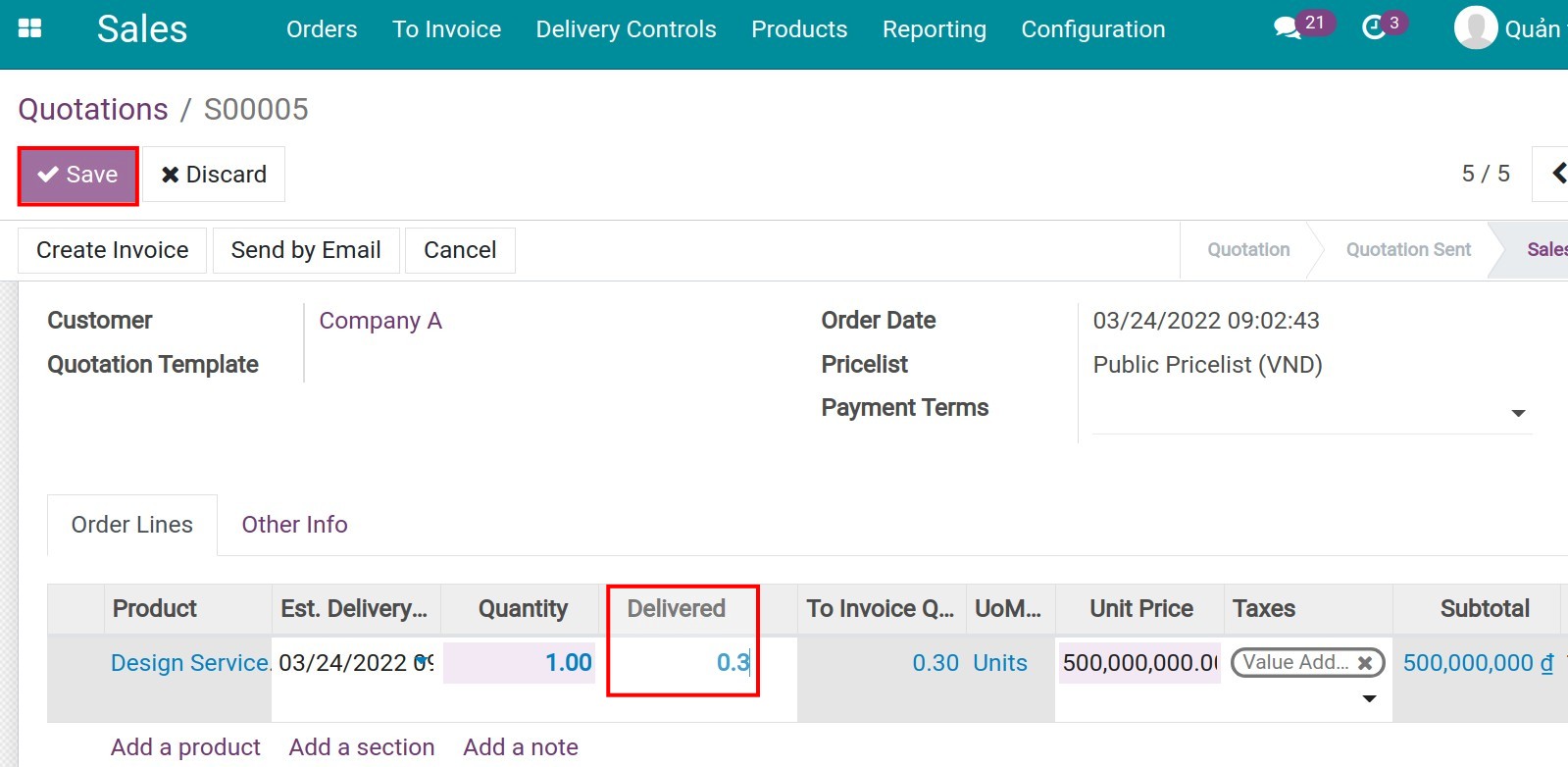Open the To Invoice menu
Image resolution: width=1568 pixels, height=767 pixels.
click(x=447, y=29)
